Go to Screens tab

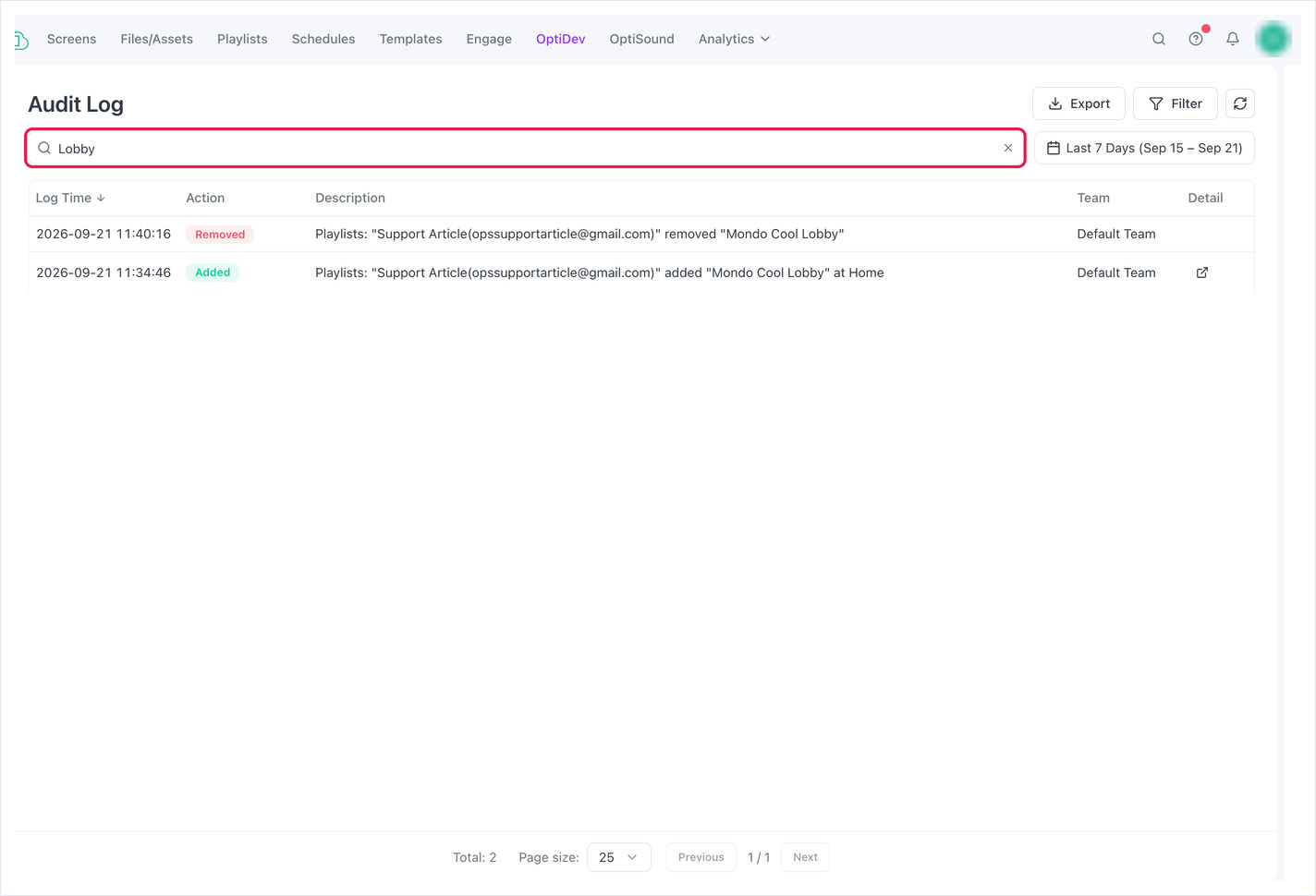(x=71, y=39)
